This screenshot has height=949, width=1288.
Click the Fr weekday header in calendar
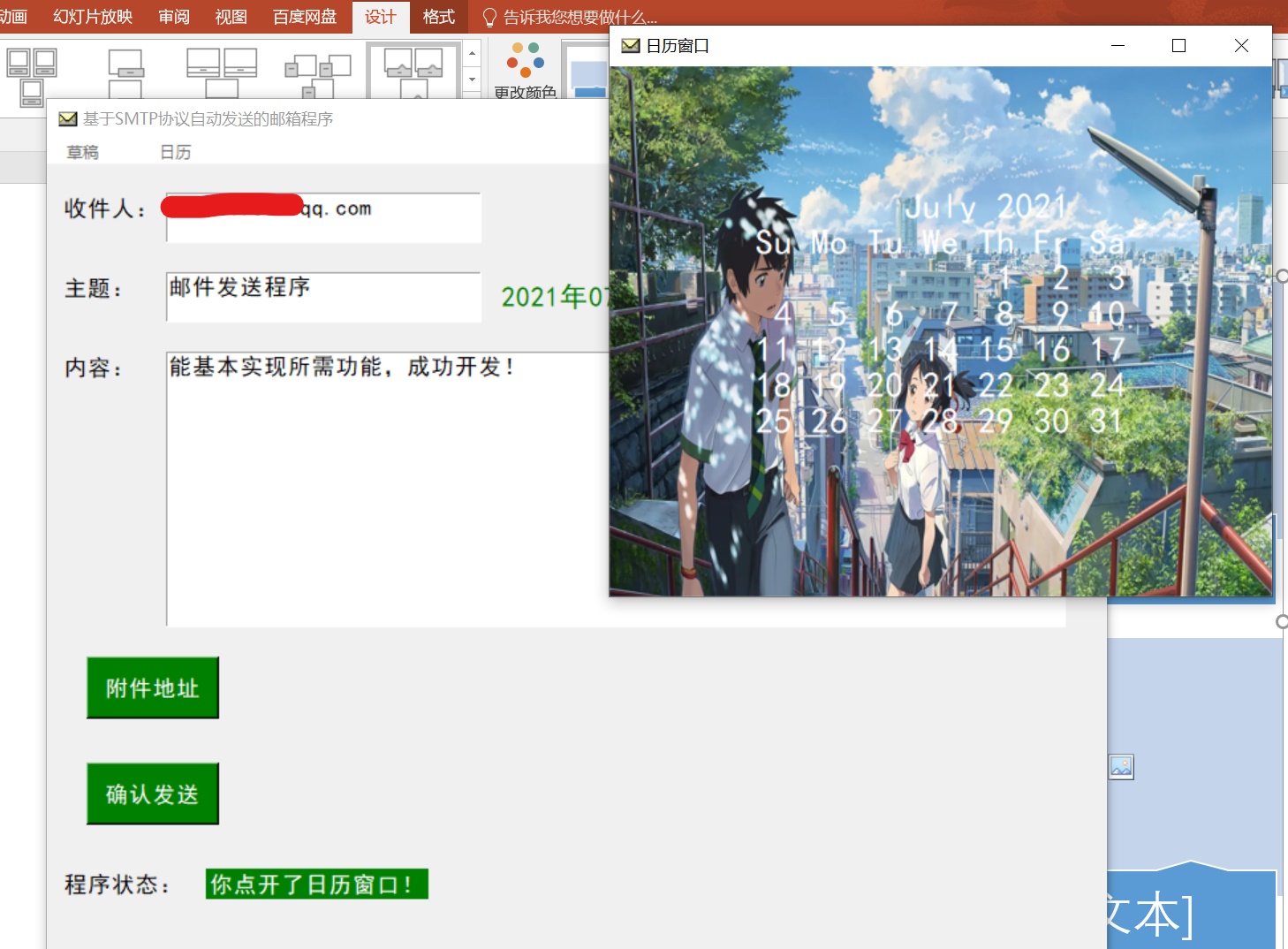click(1051, 242)
